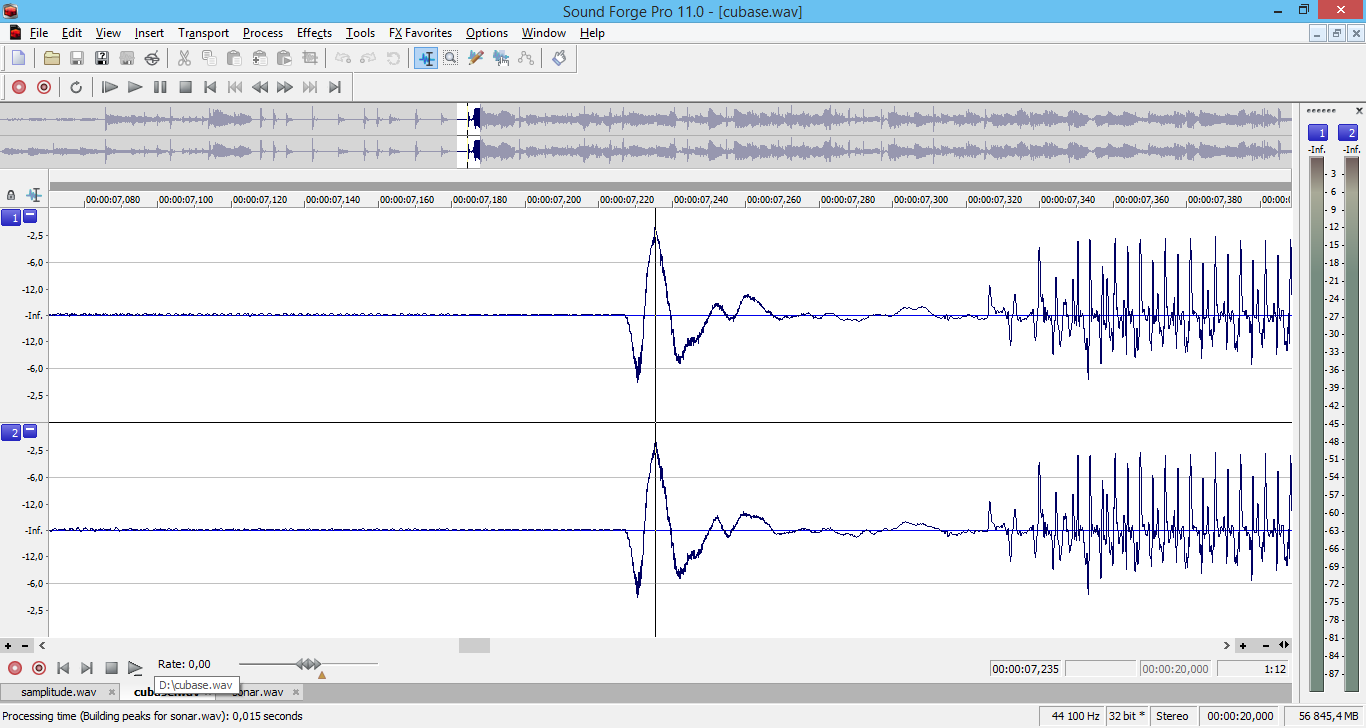1366x728 pixels.
Task: Select the Magnify tool
Action: pos(451,58)
